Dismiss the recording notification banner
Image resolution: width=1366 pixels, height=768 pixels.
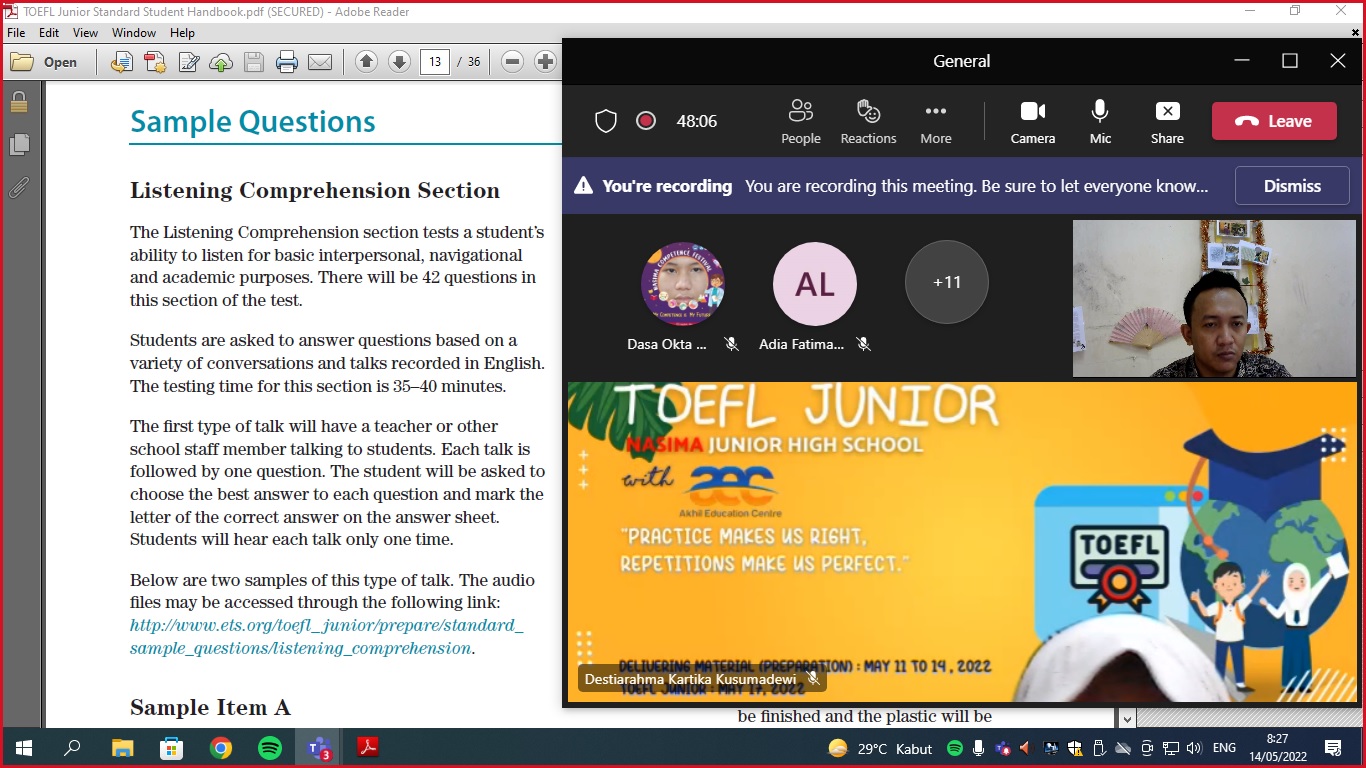pyautogui.click(x=1292, y=186)
